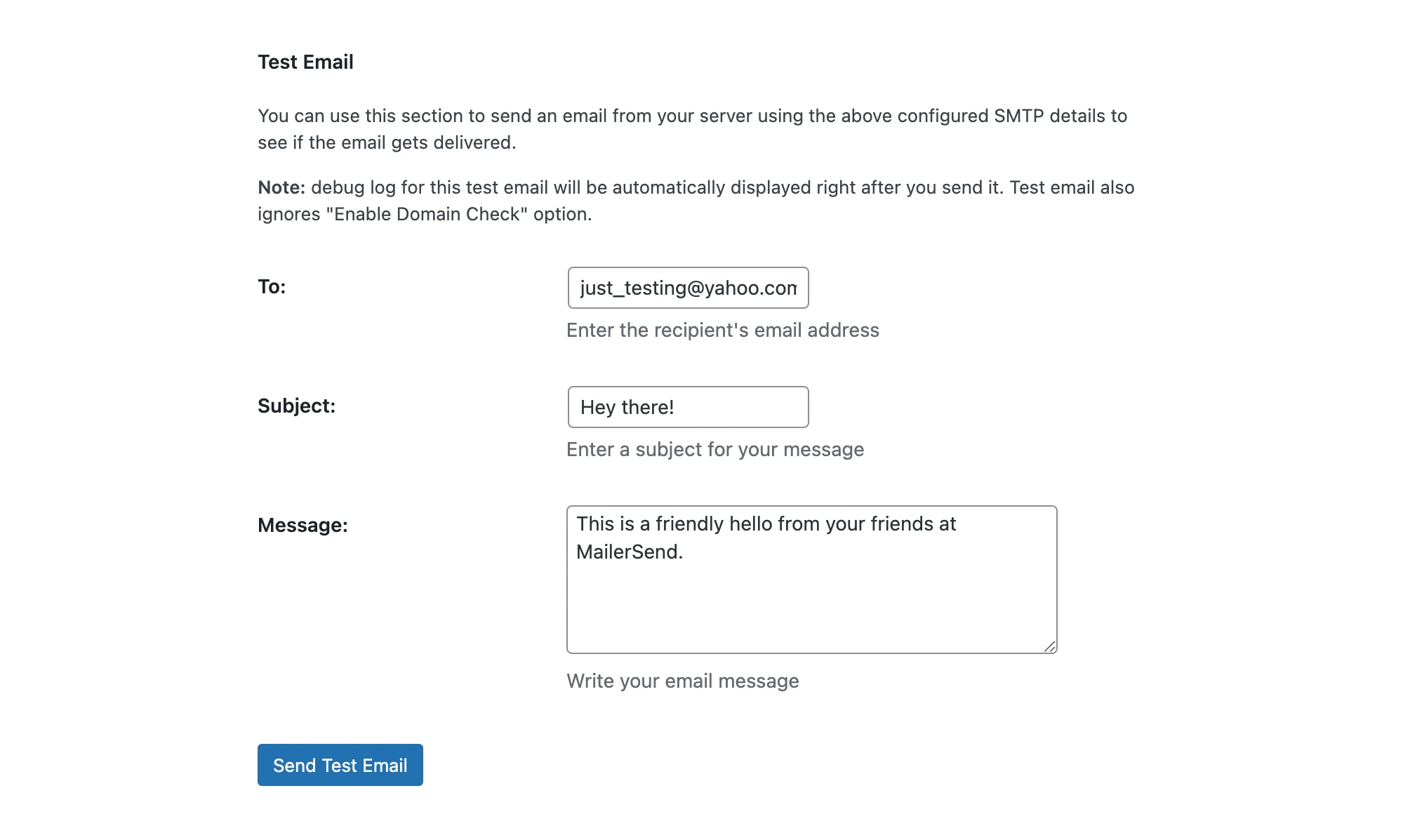Image resolution: width=1403 pixels, height=840 pixels.
Task: Click the 'Subject:' field label
Action: 296,406
